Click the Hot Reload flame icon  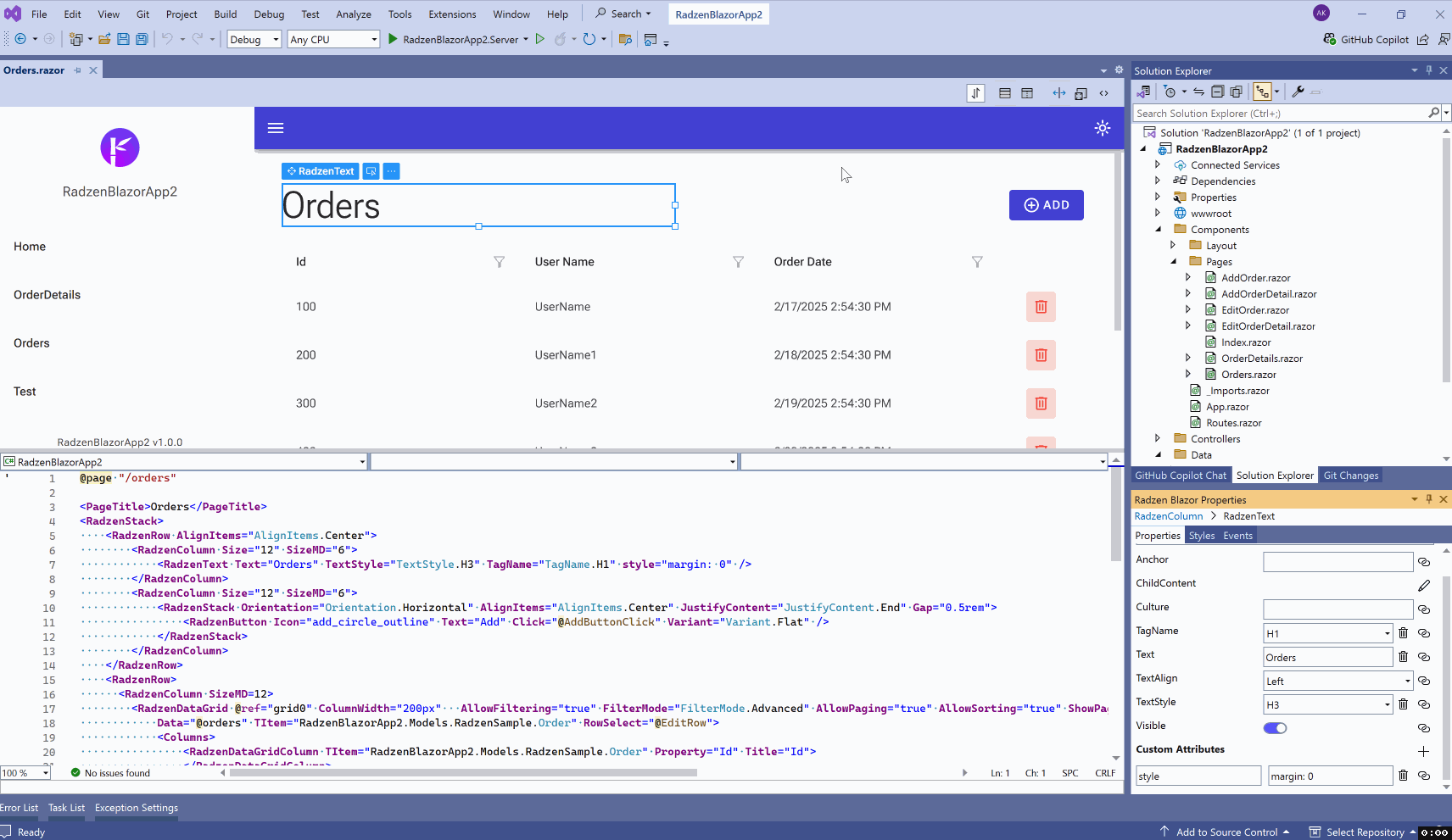[560, 39]
